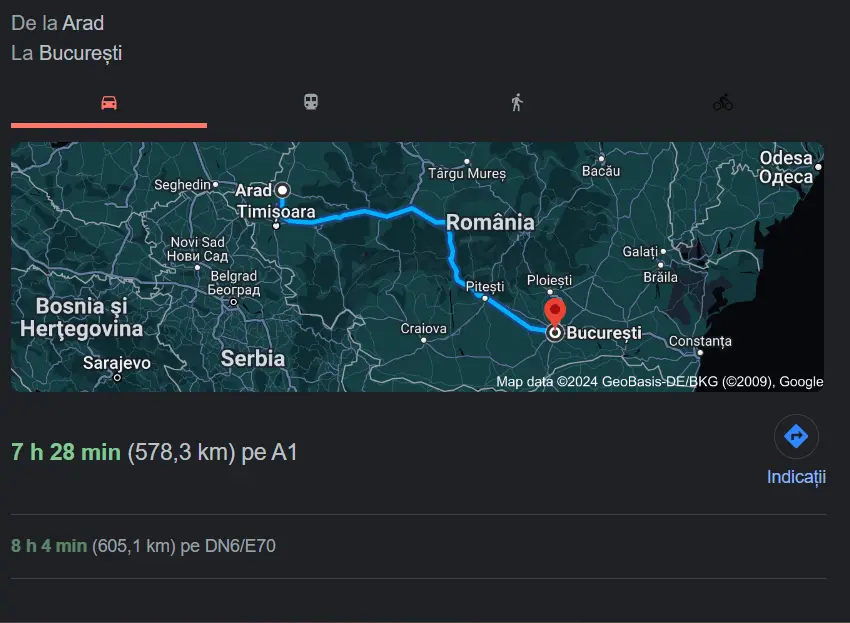Image resolution: width=850 pixels, height=623 pixels.
Task: Click the La București destination text
Action: 67,53
